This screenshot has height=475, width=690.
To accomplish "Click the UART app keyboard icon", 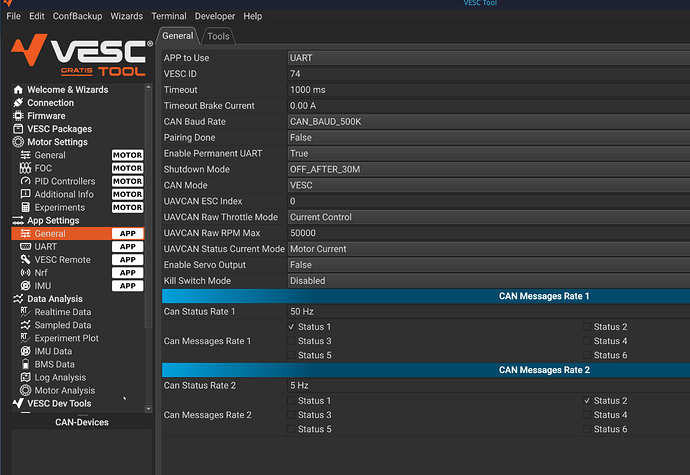I will pyautogui.click(x=26, y=247).
